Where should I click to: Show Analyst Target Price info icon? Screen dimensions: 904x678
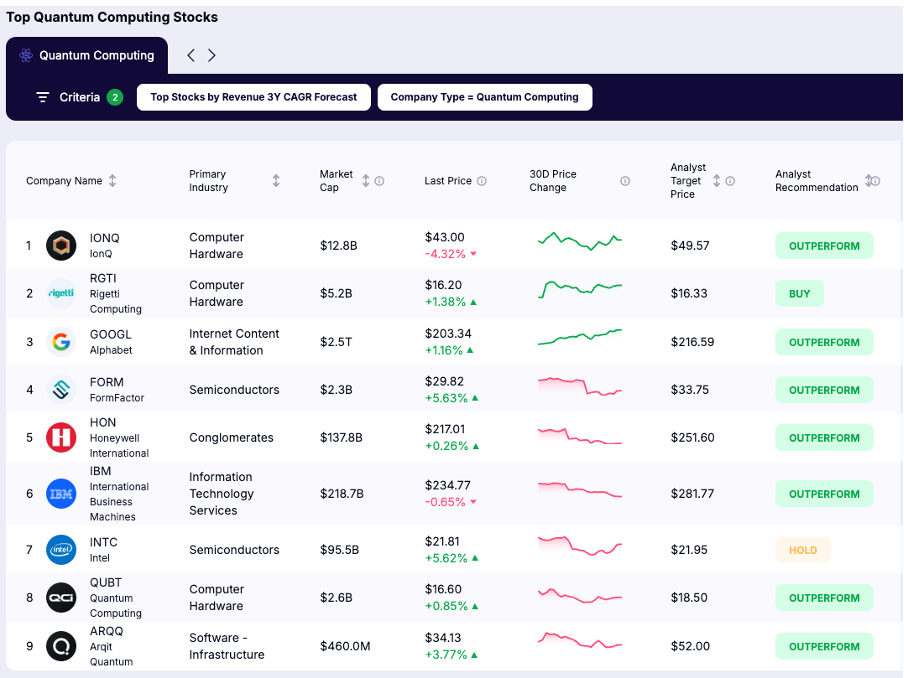[730, 181]
